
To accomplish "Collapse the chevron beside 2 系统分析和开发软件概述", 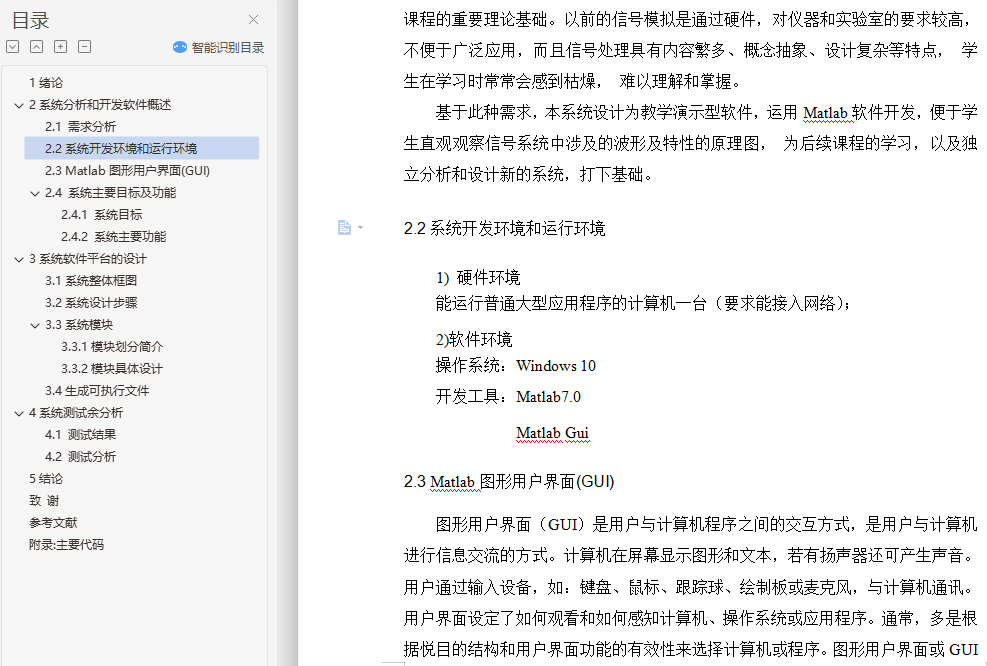I will (x=19, y=105).
